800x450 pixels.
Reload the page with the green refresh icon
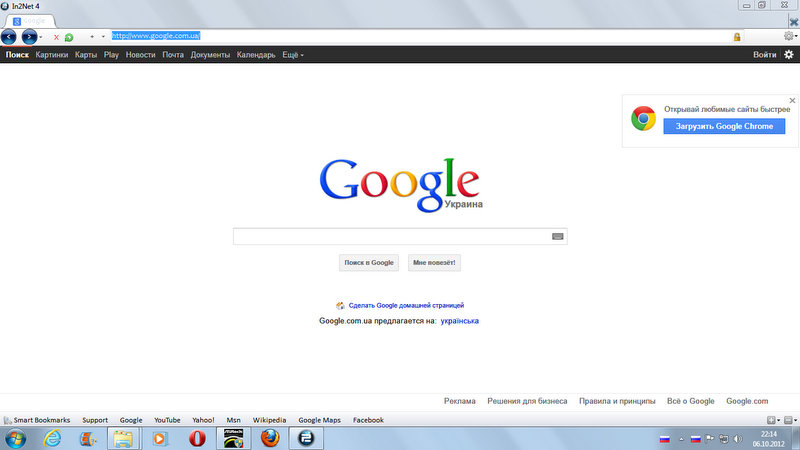tap(69, 37)
